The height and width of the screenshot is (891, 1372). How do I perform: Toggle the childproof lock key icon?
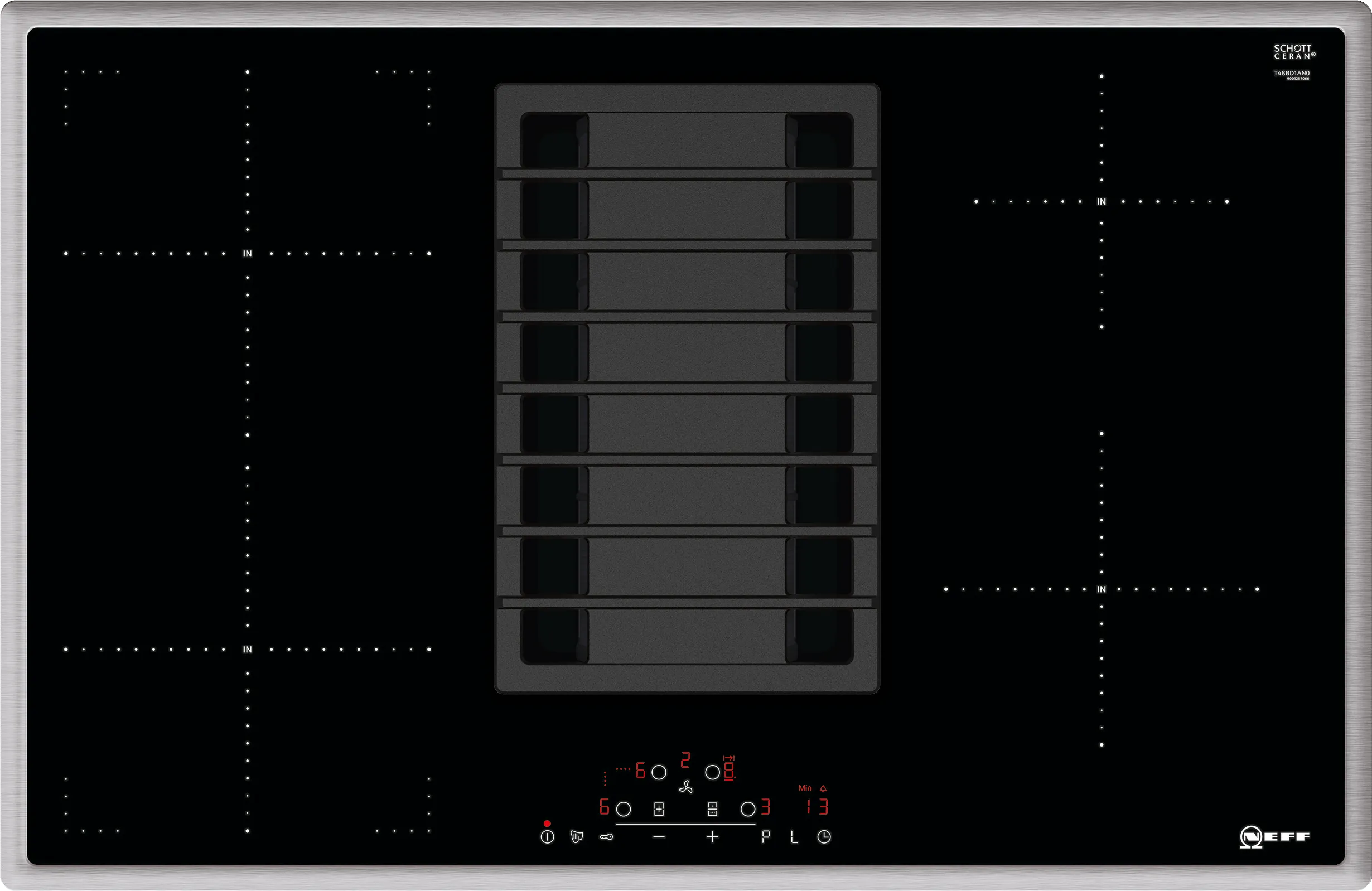(x=606, y=837)
